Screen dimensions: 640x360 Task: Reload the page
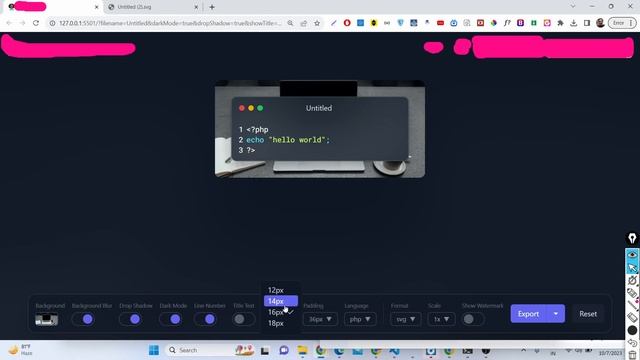(x=36, y=23)
